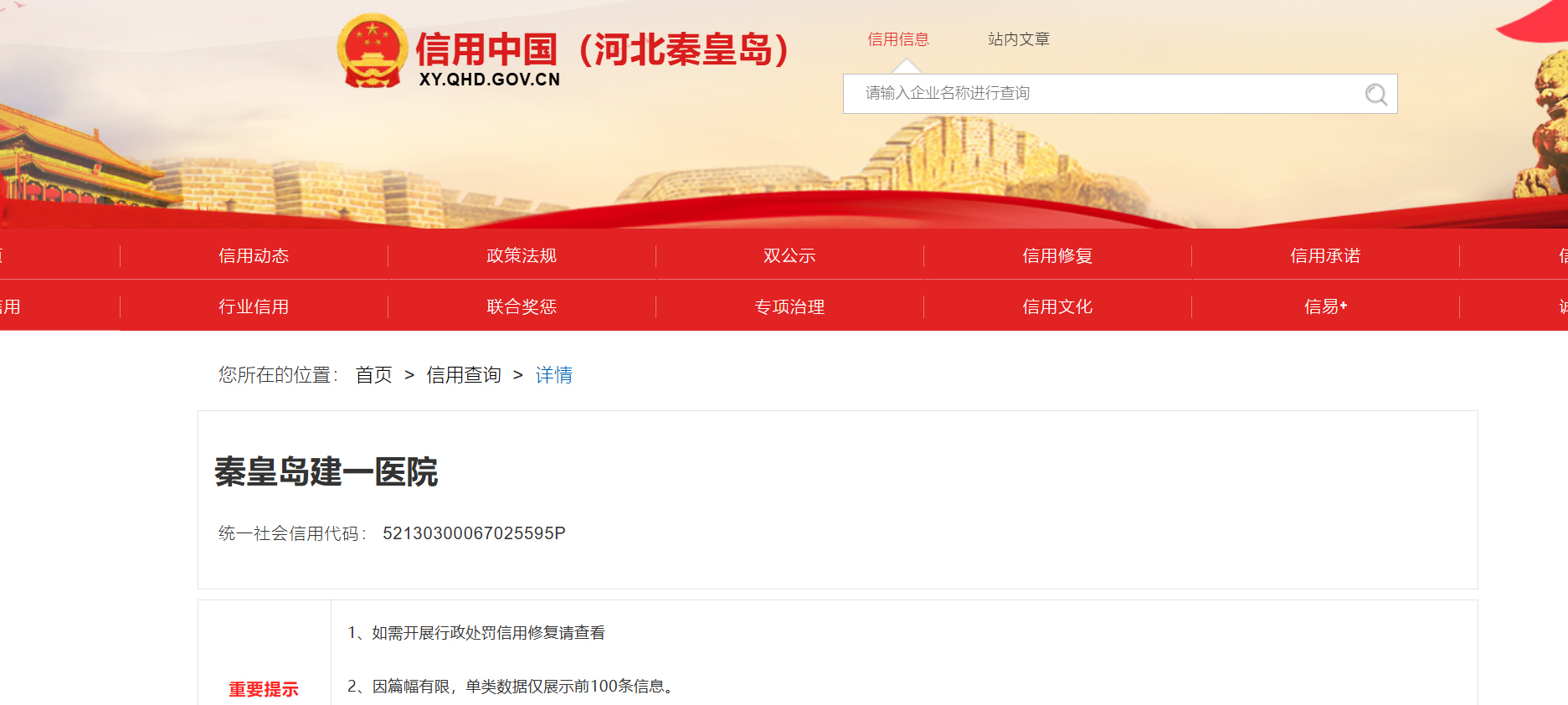Image resolution: width=1568 pixels, height=705 pixels.
Task: Click the 信用中国（河北秦皇岛）site title
Action: pos(601,50)
